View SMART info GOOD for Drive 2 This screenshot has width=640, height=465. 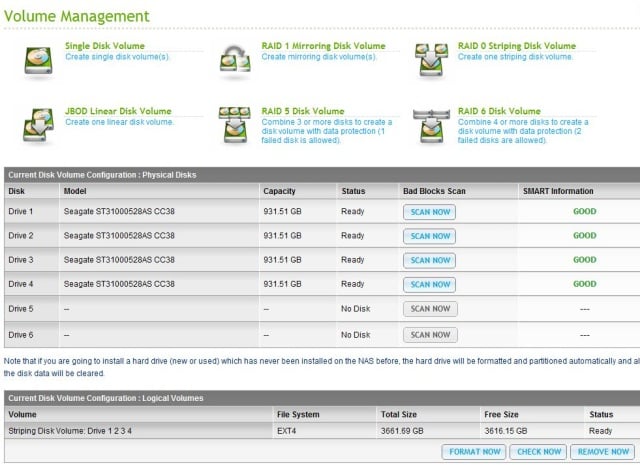(x=584, y=236)
